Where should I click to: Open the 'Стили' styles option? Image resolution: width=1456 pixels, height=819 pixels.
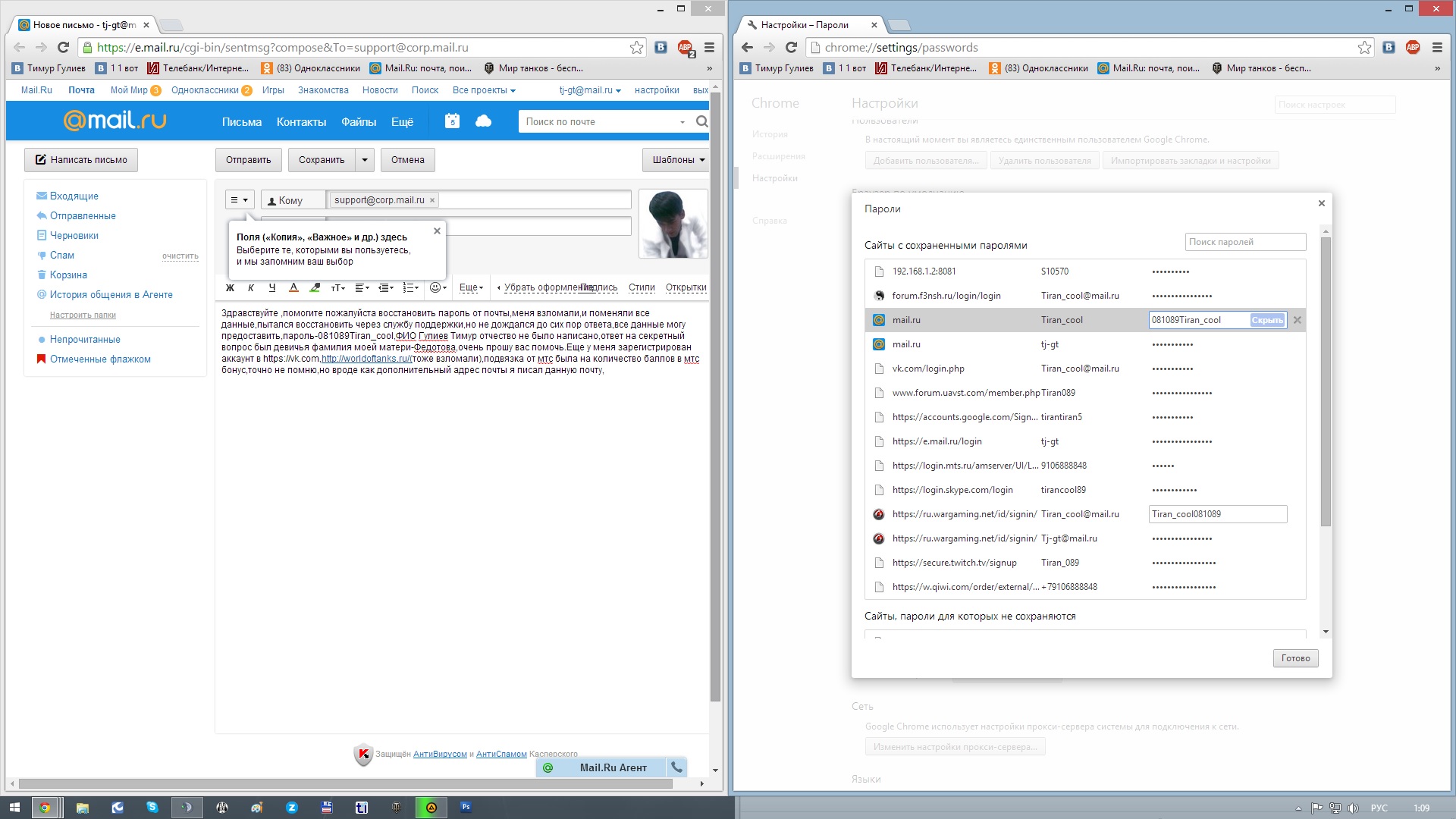642,288
